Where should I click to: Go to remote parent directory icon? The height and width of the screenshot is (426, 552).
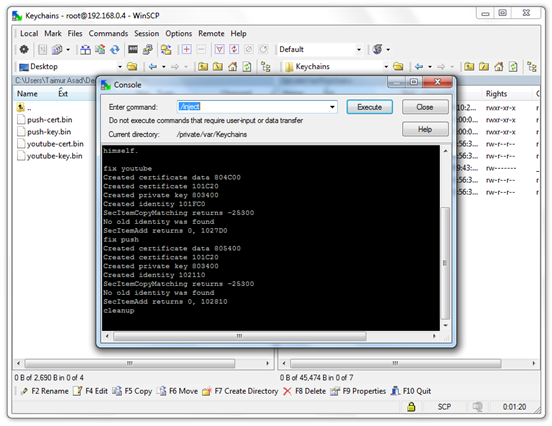click(469, 66)
